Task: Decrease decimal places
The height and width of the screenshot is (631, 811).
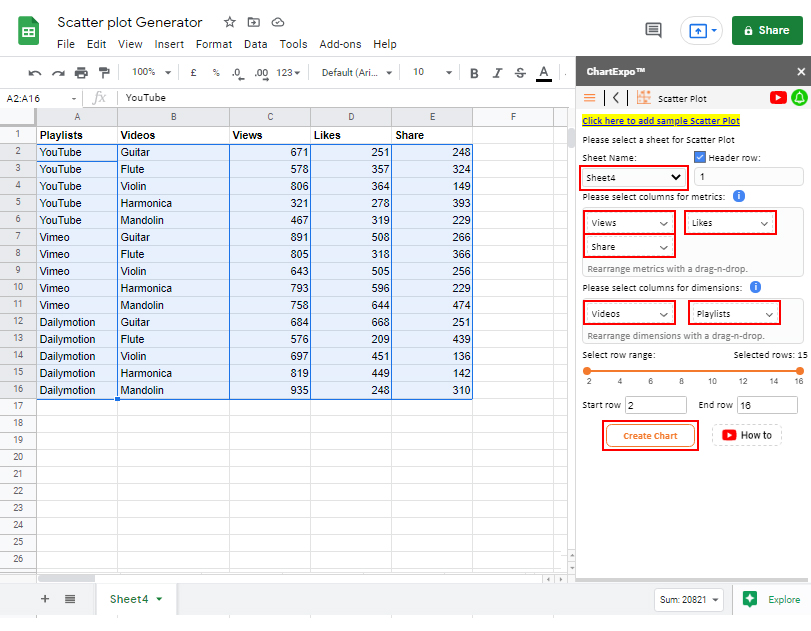Action: click(x=237, y=73)
